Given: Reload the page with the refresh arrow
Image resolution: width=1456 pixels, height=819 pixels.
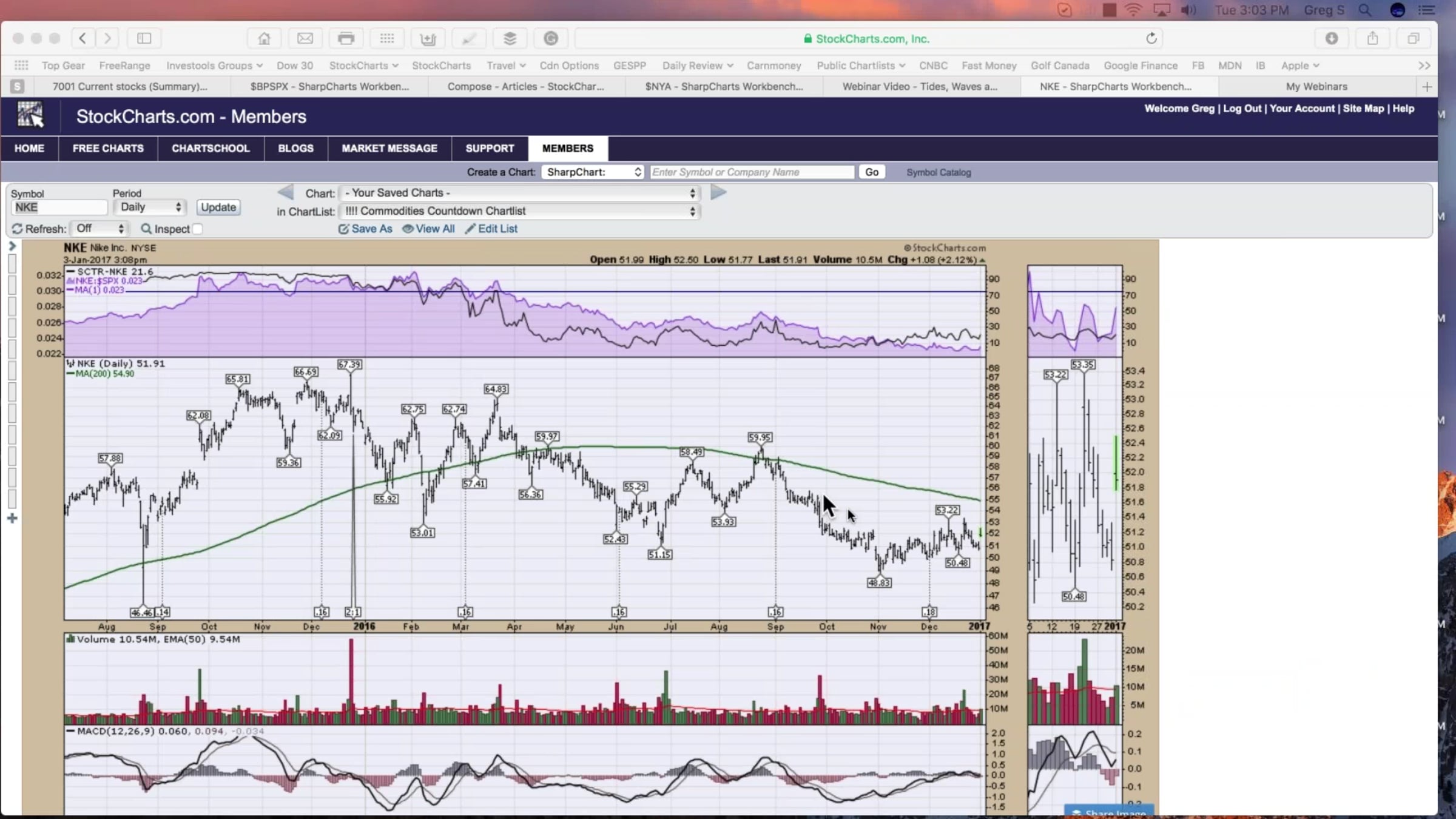Looking at the screenshot, I should coord(1151,38).
